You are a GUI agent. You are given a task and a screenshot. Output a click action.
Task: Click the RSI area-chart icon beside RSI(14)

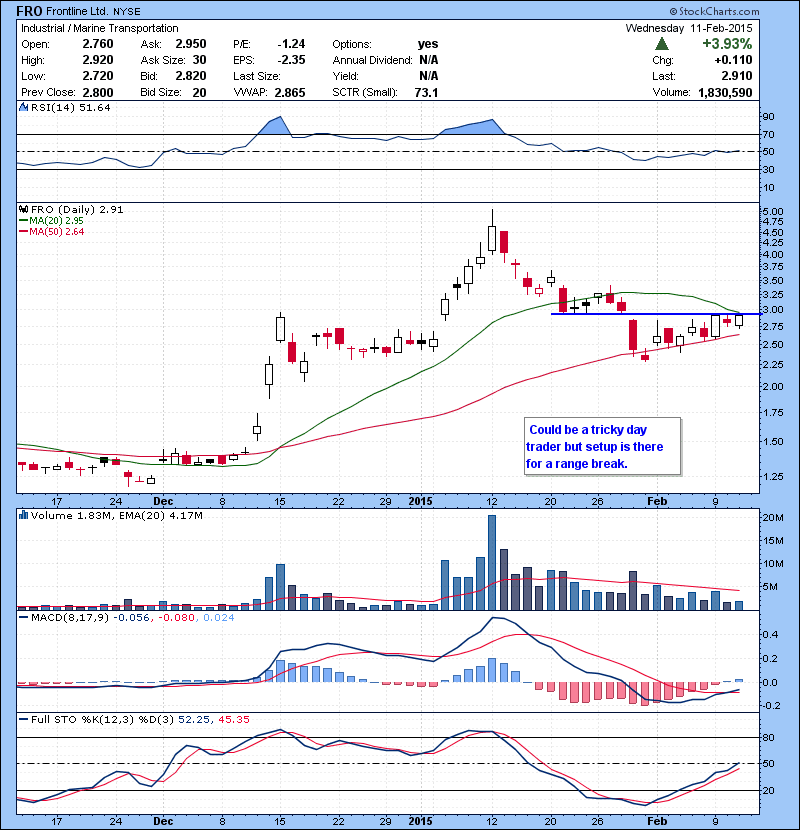pyautogui.click(x=23, y=107)
